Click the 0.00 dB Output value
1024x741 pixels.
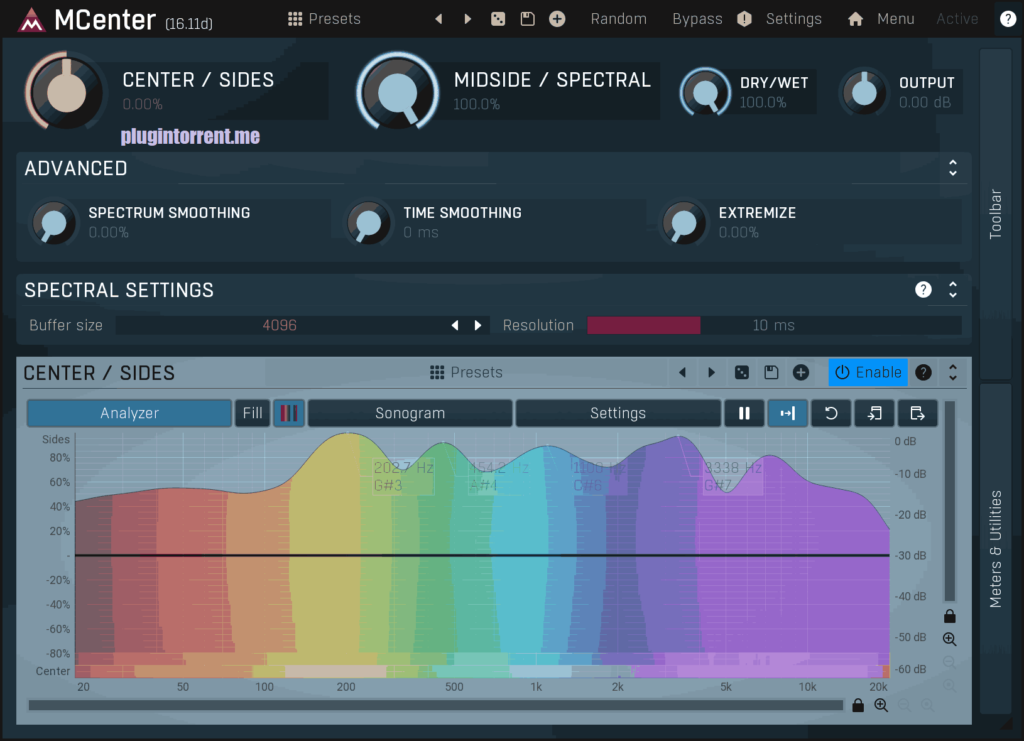(x=925, y=102)
